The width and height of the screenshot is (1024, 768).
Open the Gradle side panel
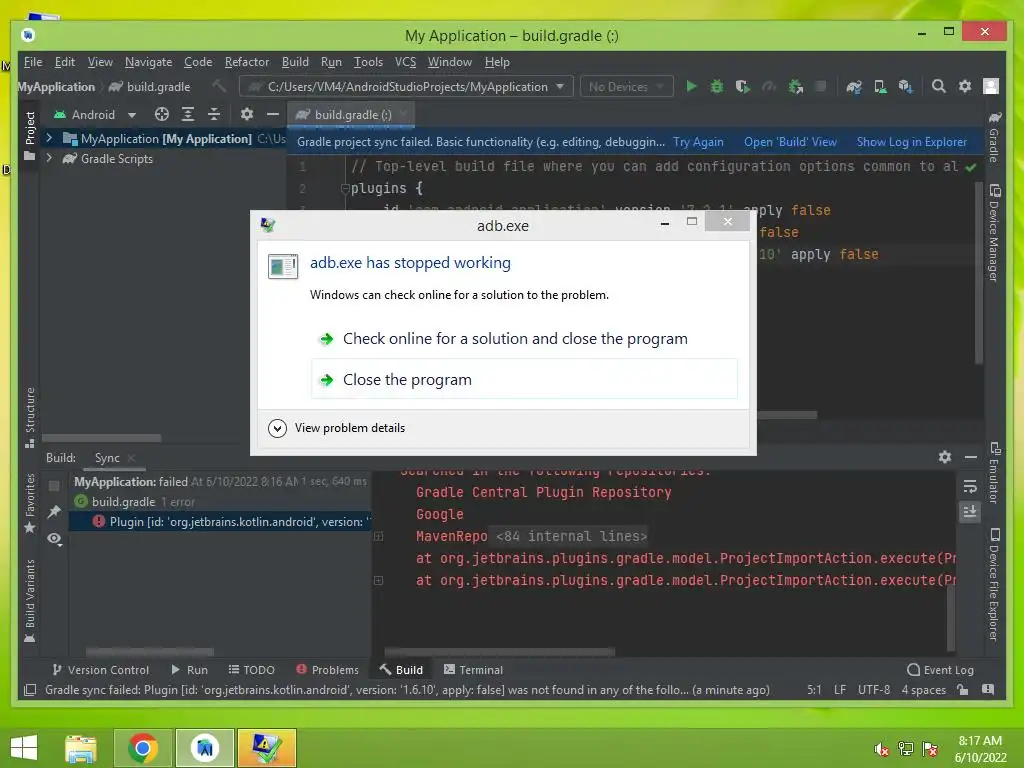(994, 137)
